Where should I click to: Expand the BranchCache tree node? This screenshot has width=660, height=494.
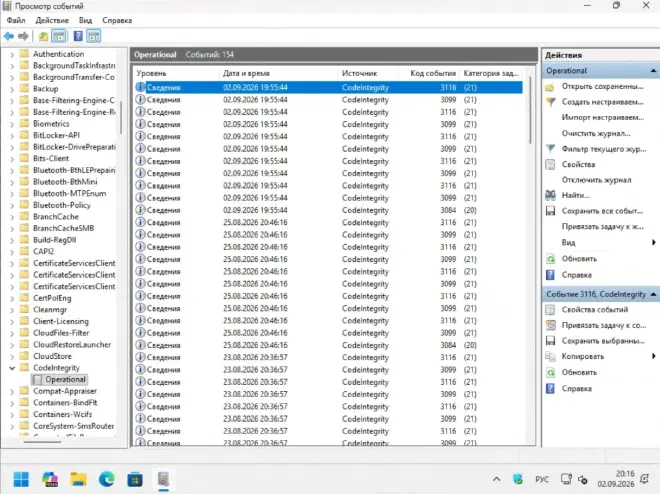coord(12,217)
